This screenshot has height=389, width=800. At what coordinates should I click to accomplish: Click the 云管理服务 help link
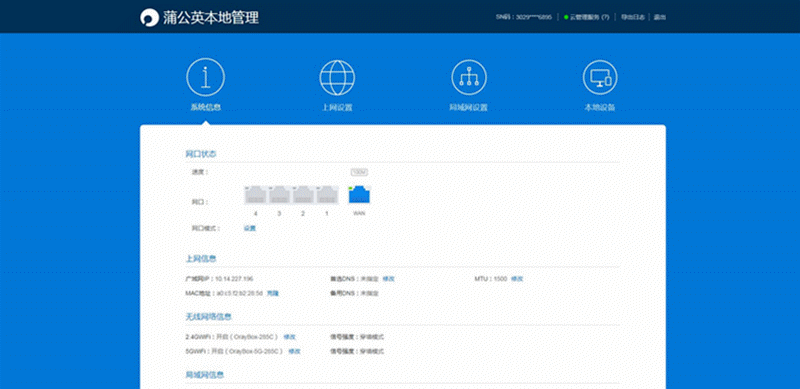[590, 17]
